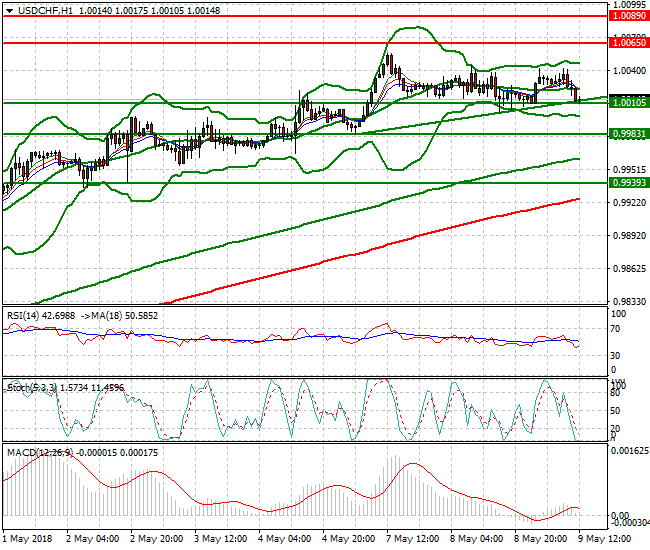Image resolution: width=650 pixels, height=550 pixels.
Task: Open the USDCHF chart menu triangle
Action: pyautogui.click(x=10, y=11)
